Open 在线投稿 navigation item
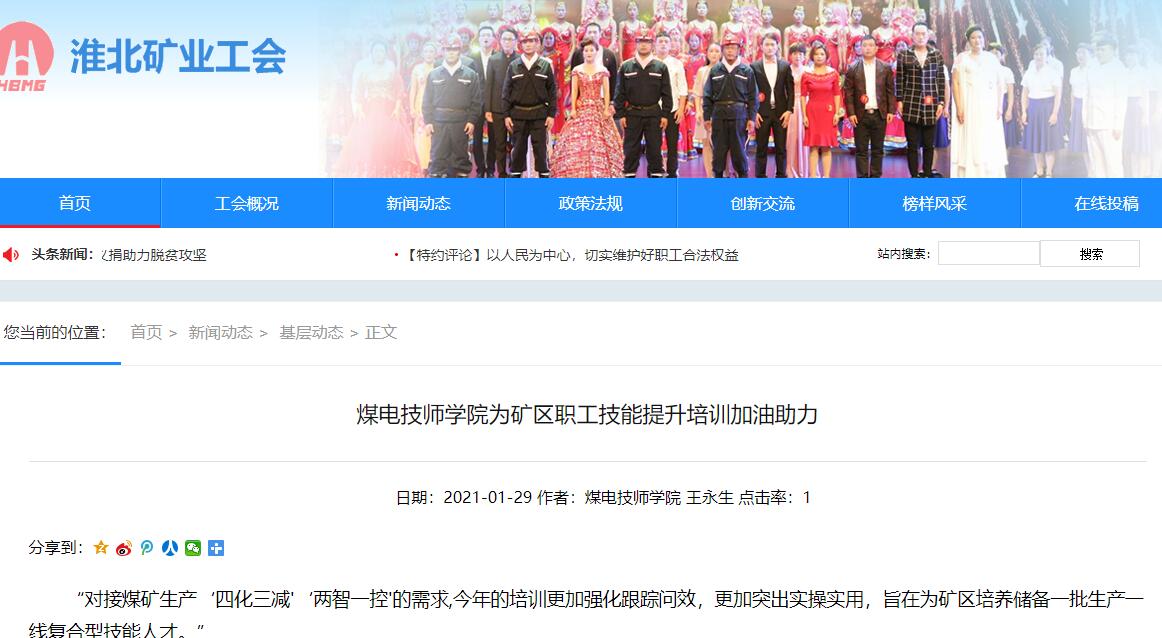This screenshot has height=638, width=1162. pos(1106,203)
